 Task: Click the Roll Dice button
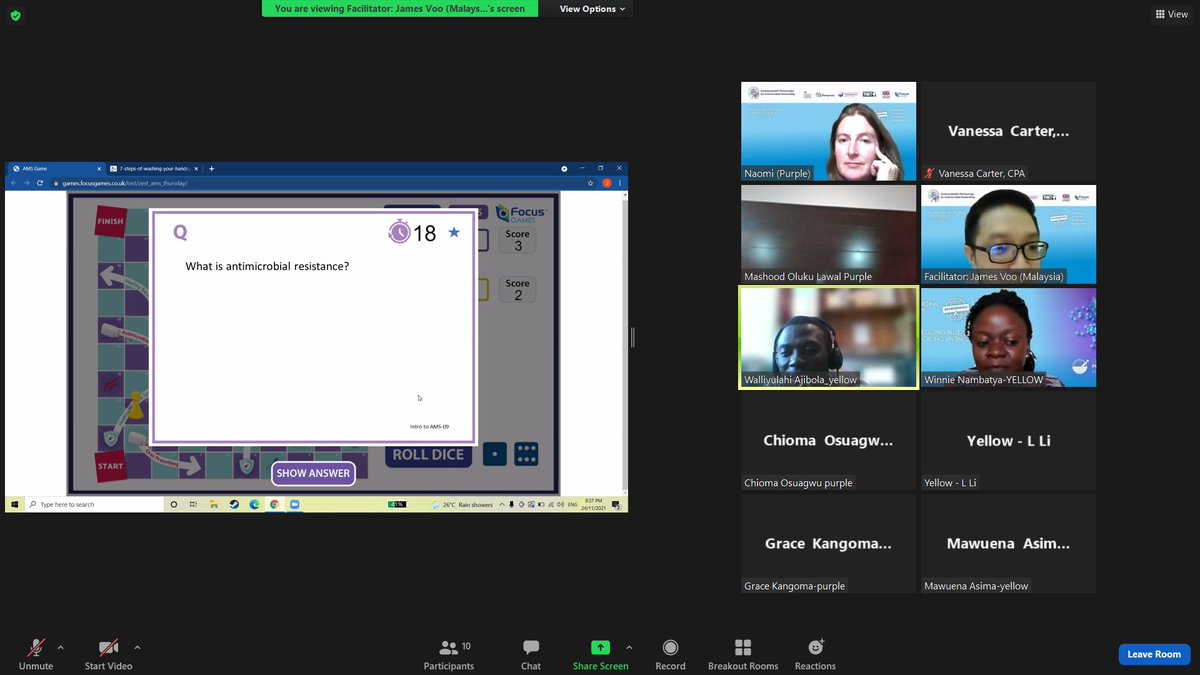(x=428, y=454)
